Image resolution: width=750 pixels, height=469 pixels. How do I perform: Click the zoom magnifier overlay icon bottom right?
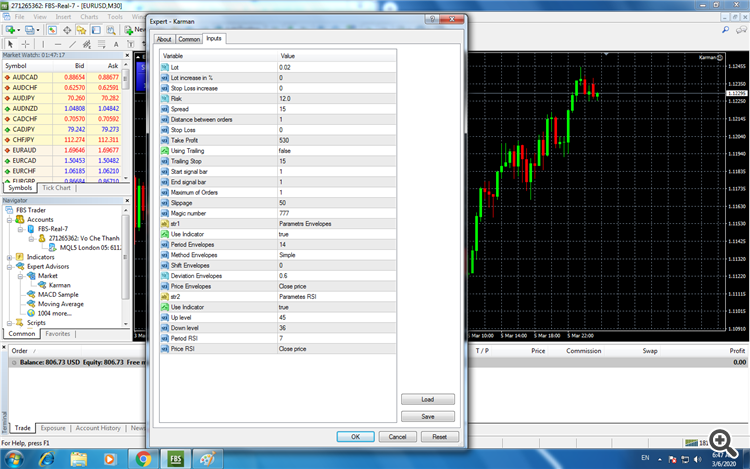tap(723, 443)
